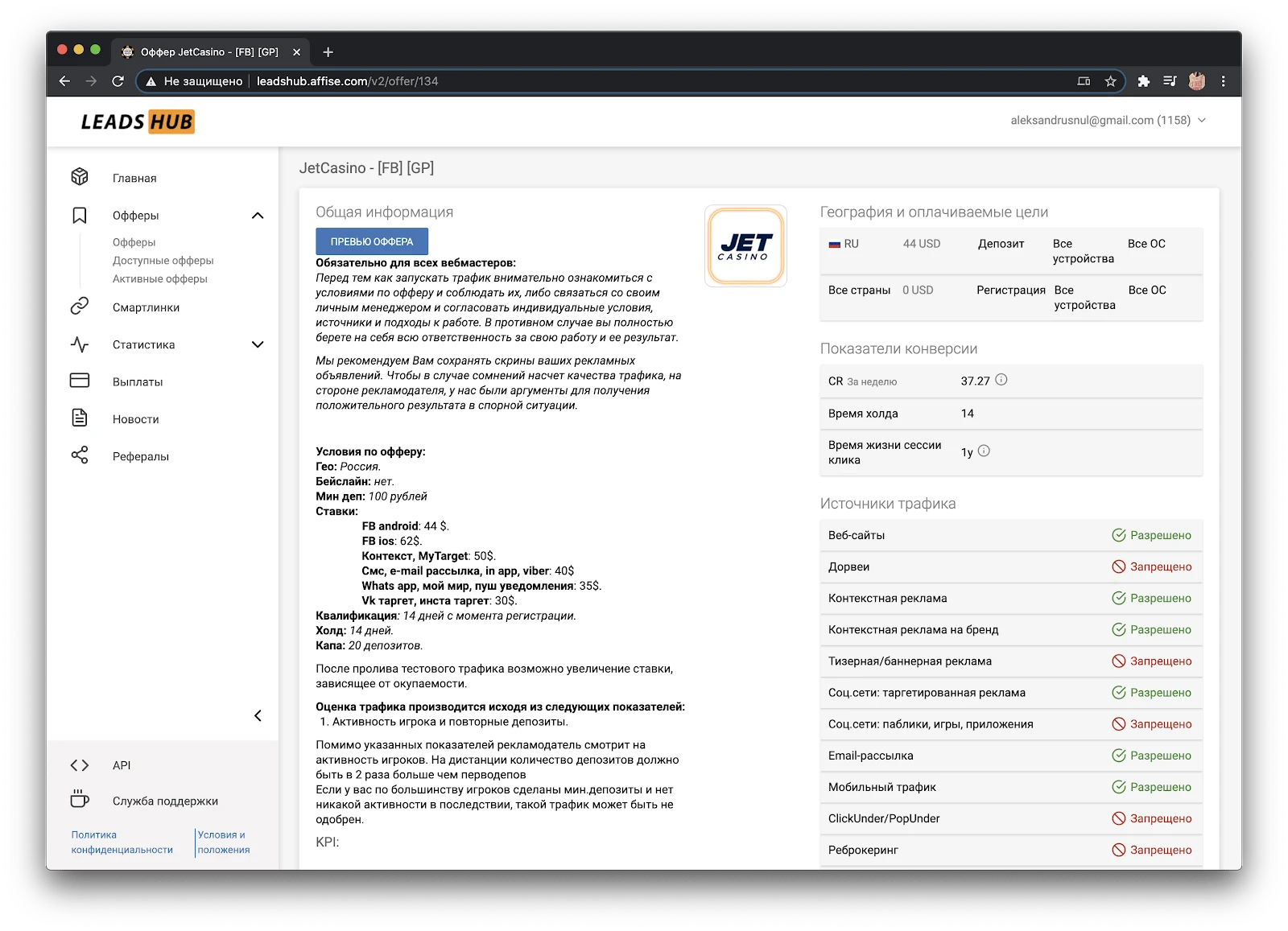Open Выплаты in the sidebar
Image resolution: width=1288 pixels, height=931 pixels.
pos(138,382)
